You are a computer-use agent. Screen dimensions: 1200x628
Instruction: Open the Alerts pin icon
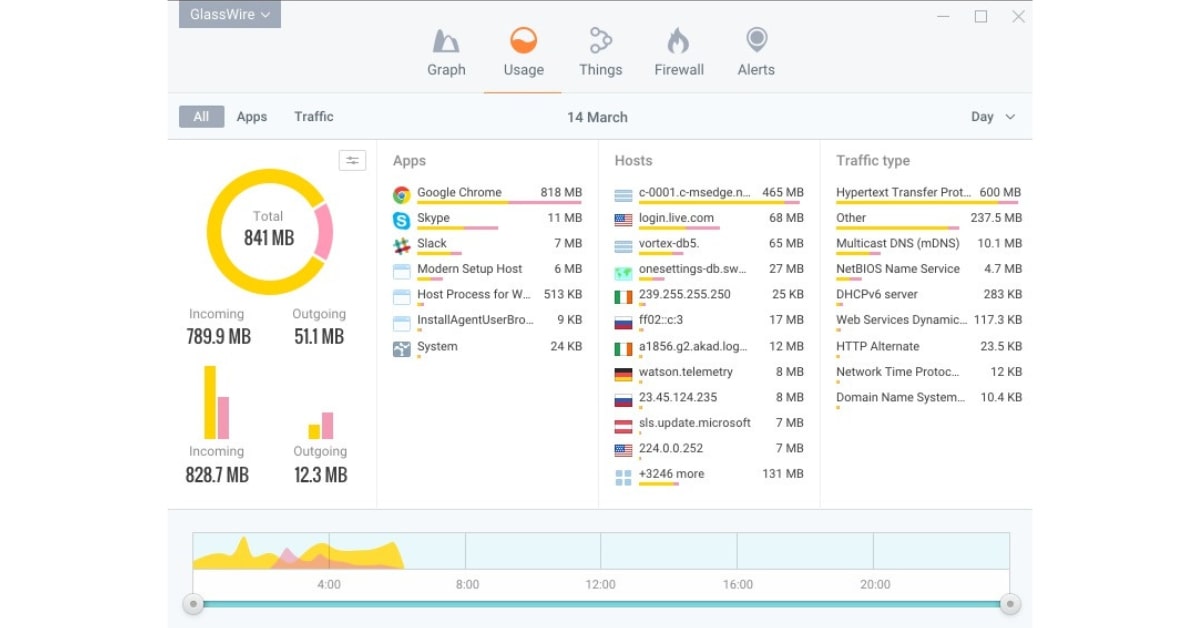(756, 41)
